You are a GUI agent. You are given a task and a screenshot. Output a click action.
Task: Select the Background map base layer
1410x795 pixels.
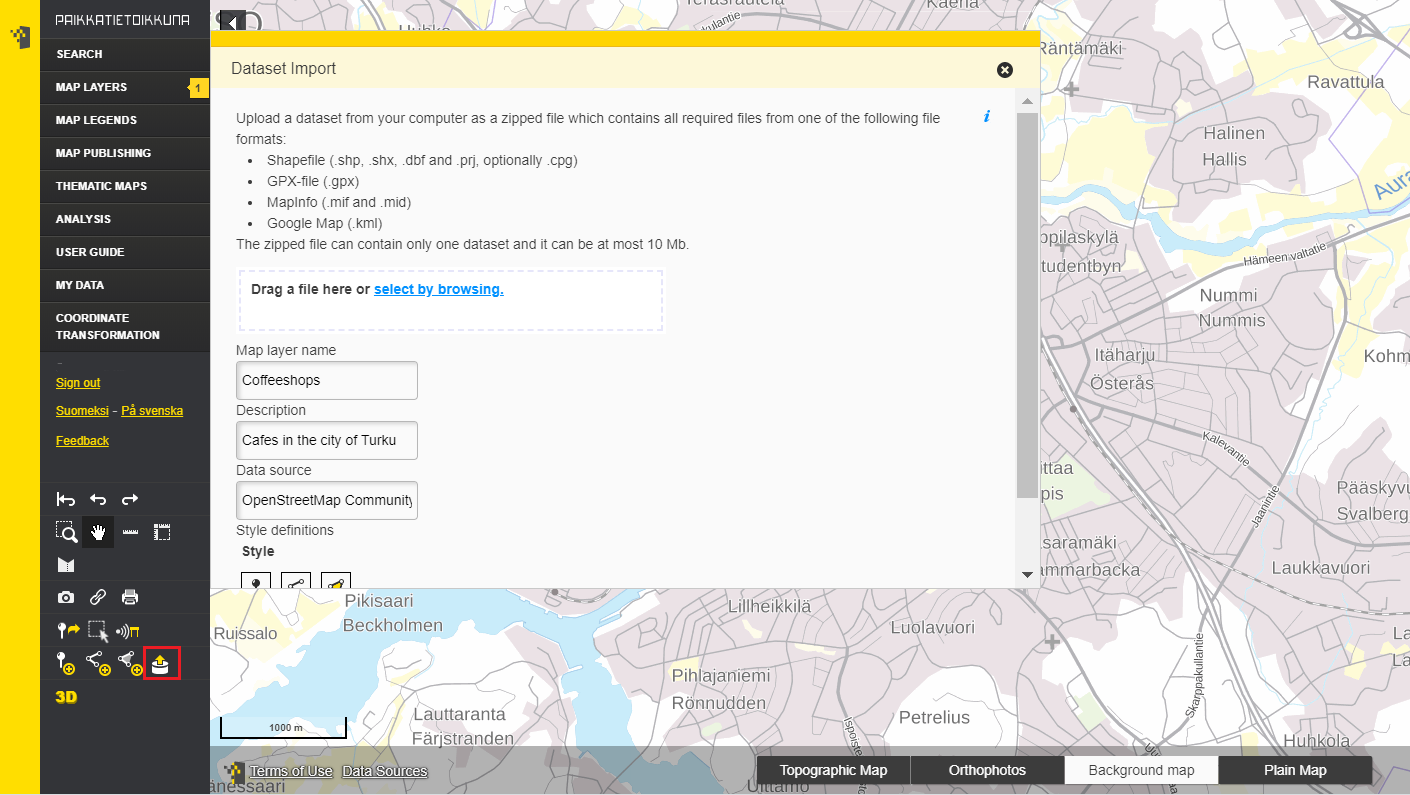tap(1141, 770)
